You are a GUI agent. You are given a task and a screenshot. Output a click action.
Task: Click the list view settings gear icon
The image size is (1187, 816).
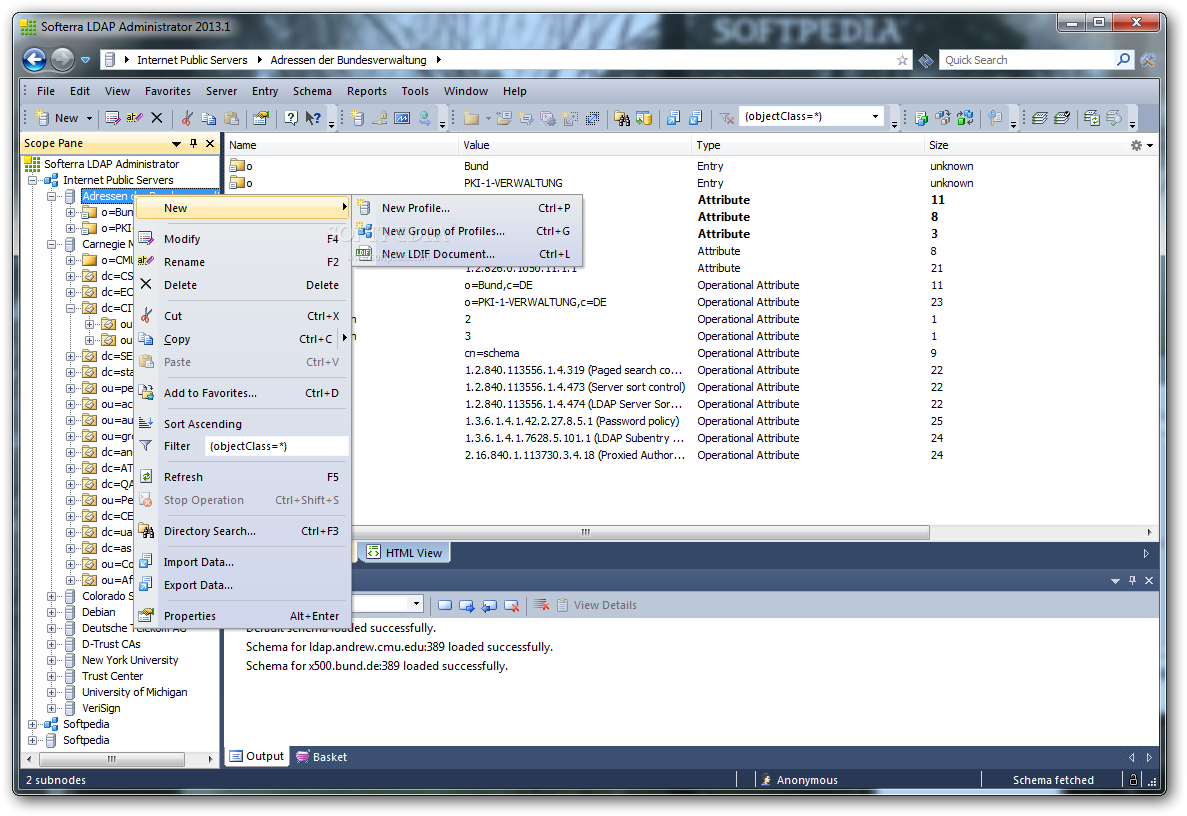click(1136, 145)
